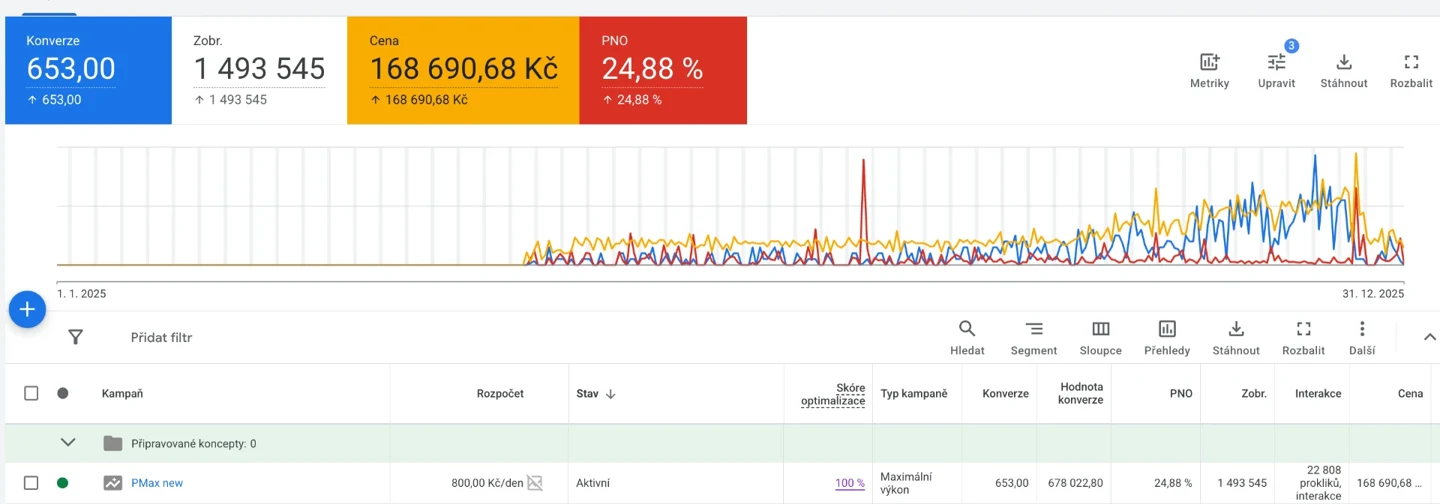This screenshot has width=1440, height=504.
Task: Sort by the Stav column header
Action: pos(596,394)
